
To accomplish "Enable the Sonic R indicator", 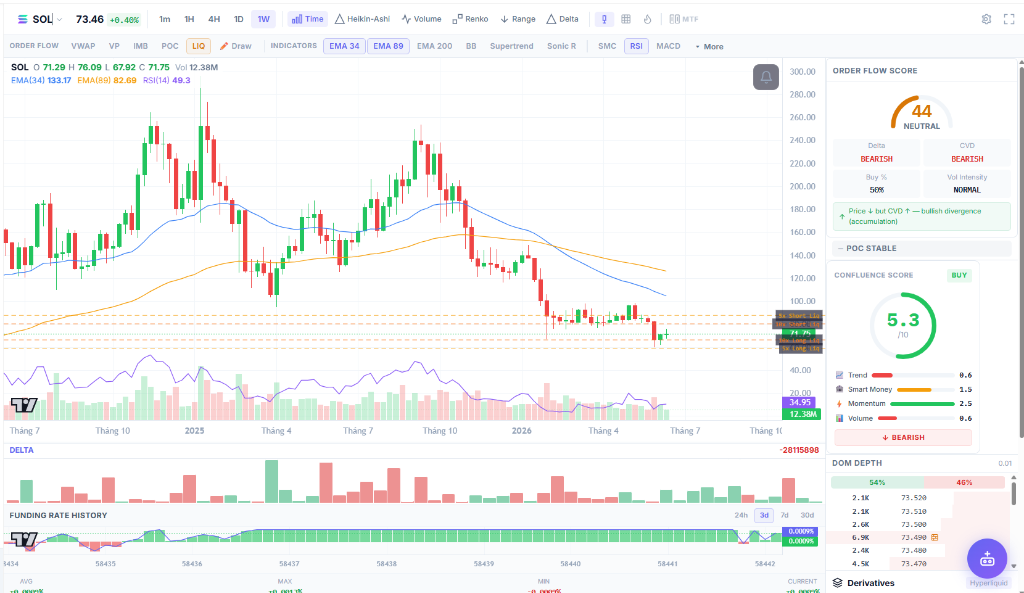I will (562, 46).
